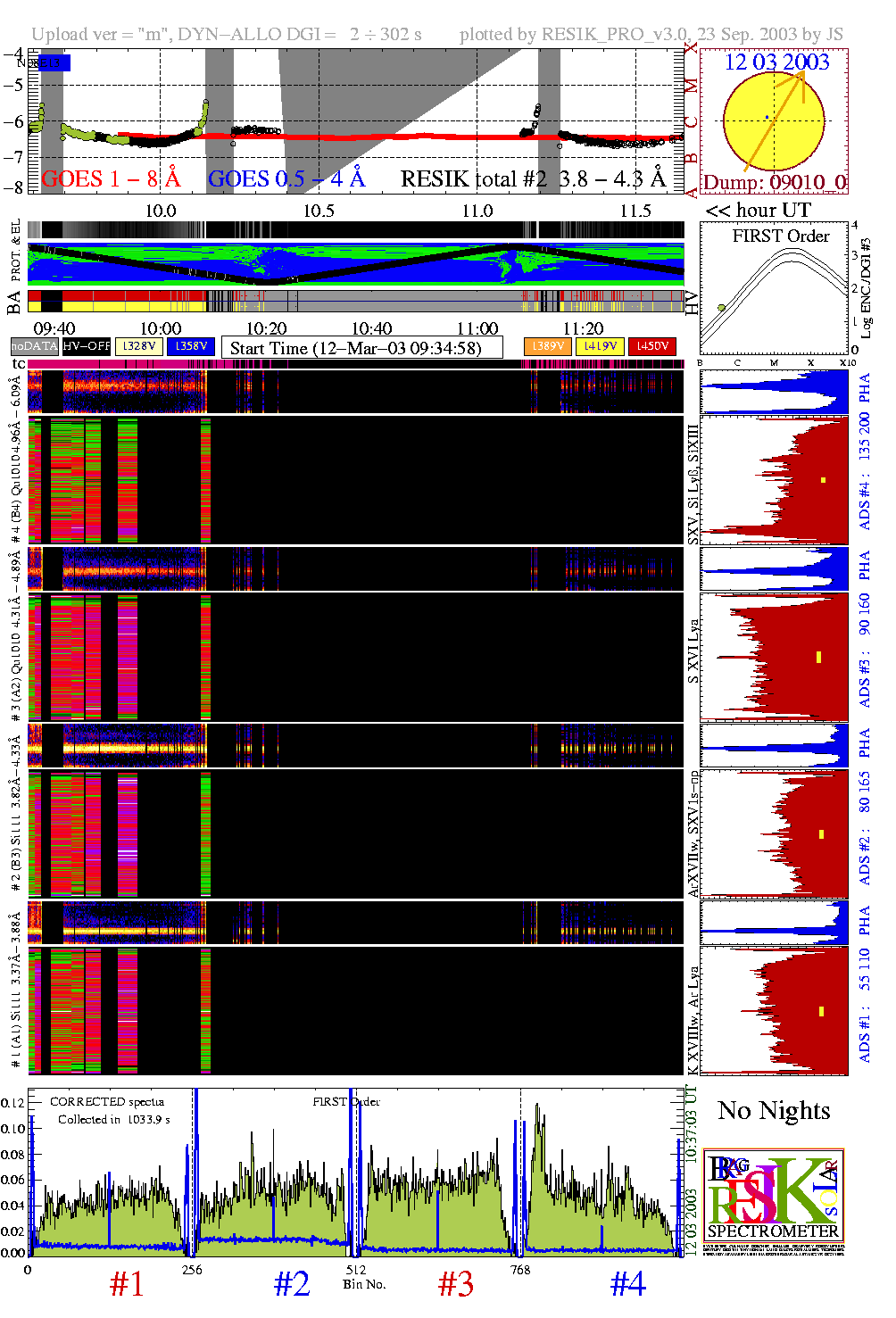Click the 'No Nights' text
This screenshot has height=1318, width=896.
[774, 1110]
